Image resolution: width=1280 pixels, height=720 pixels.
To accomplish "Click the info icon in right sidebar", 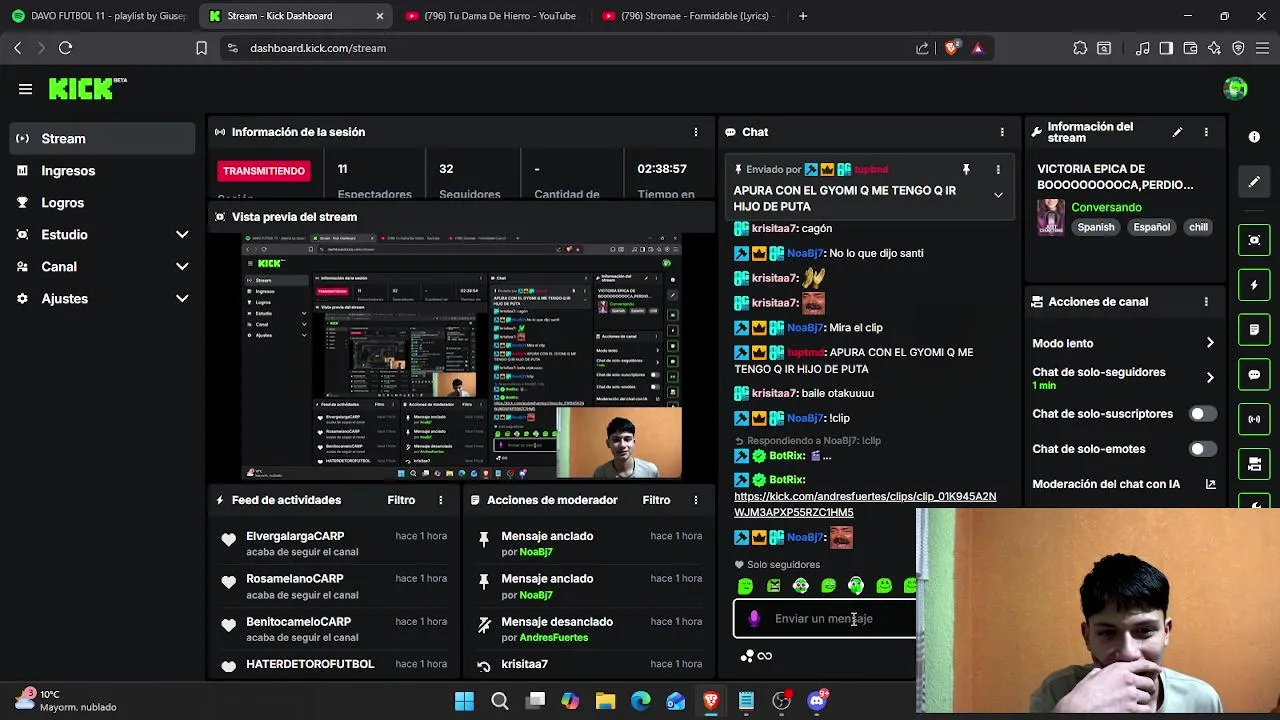I will 1254,136.
